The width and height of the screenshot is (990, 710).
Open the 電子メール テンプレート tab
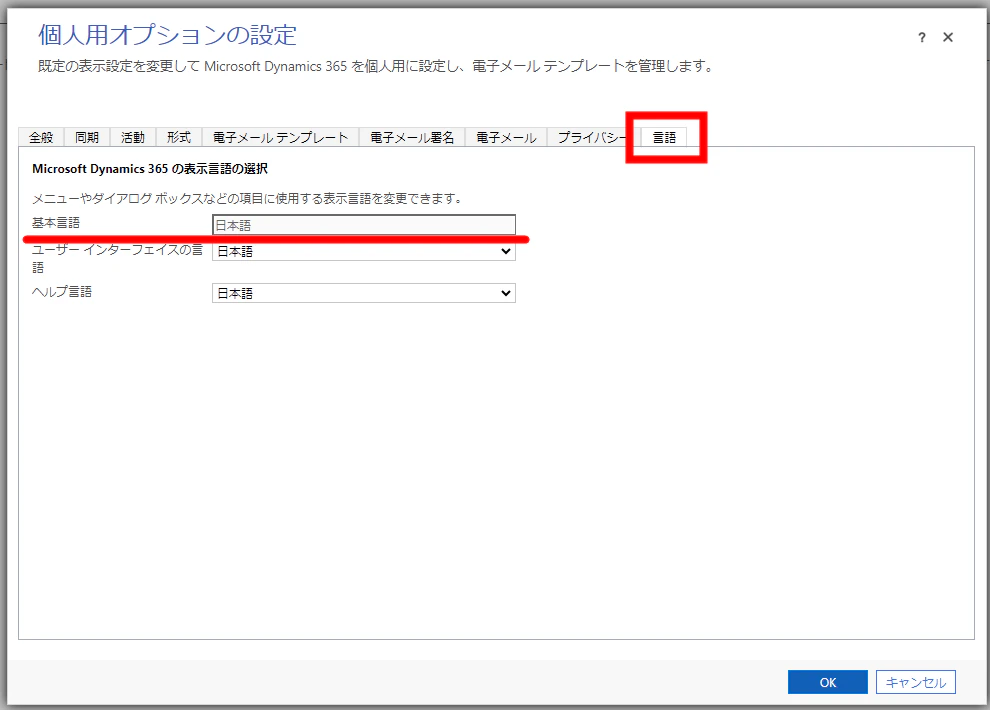coord(280,137)
